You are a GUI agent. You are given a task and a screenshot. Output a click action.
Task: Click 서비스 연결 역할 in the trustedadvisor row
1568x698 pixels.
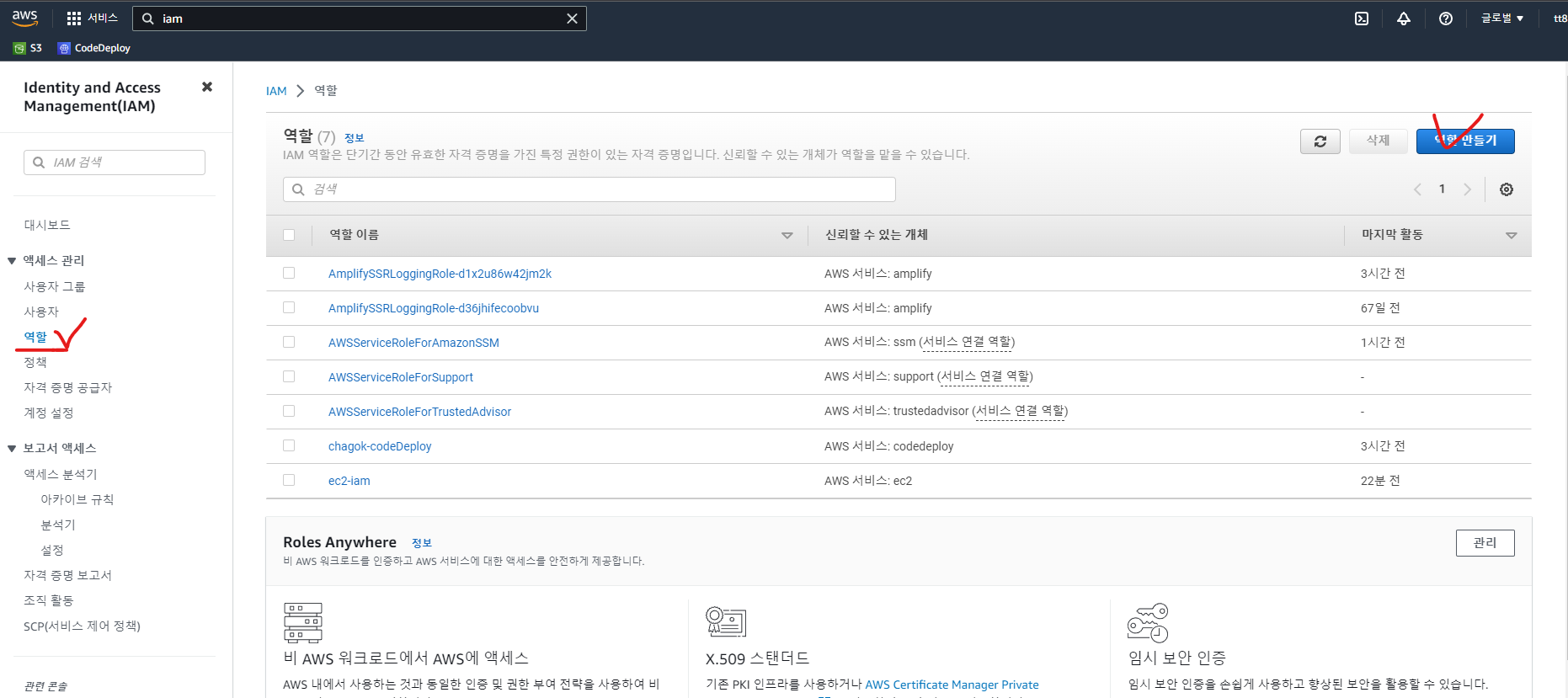[x=1021, y=411]
